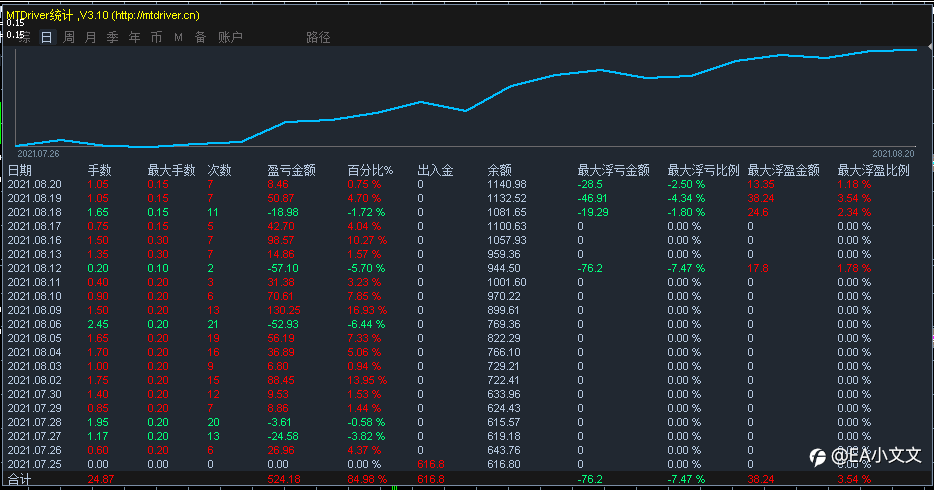934x490 pixels.
Task: Select the 2021.08.19 date row
Action: 35,198
